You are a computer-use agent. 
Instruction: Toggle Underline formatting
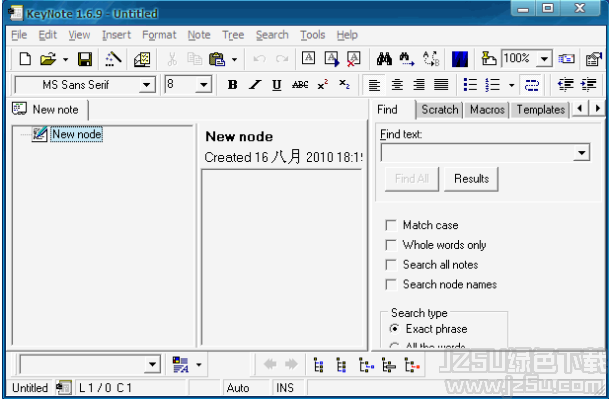pos(277,84)
